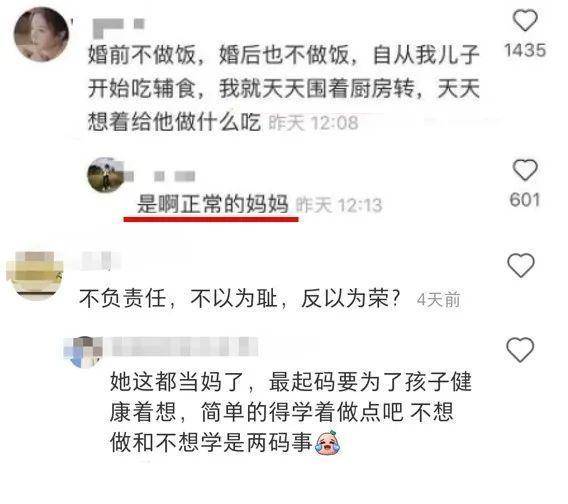Open first commenter's profile avatar

coord(41,34)
